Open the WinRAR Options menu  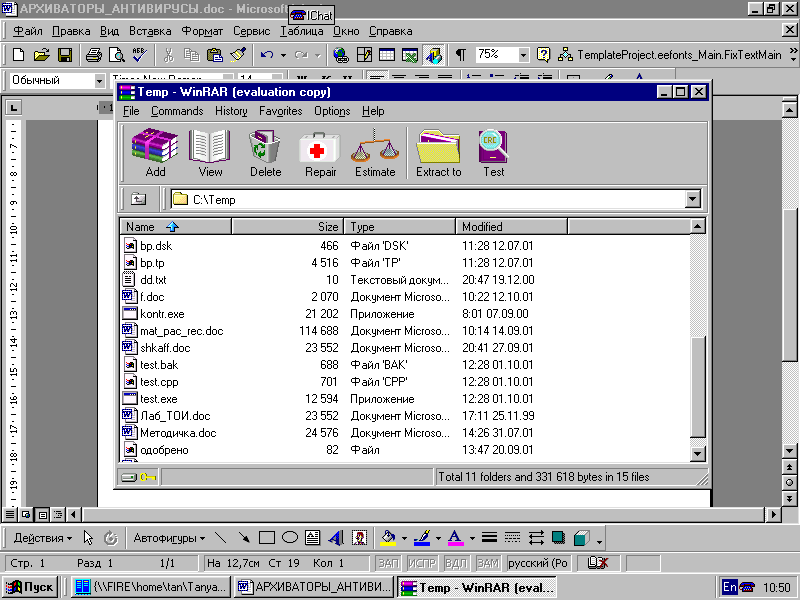(x=332, y=111)
